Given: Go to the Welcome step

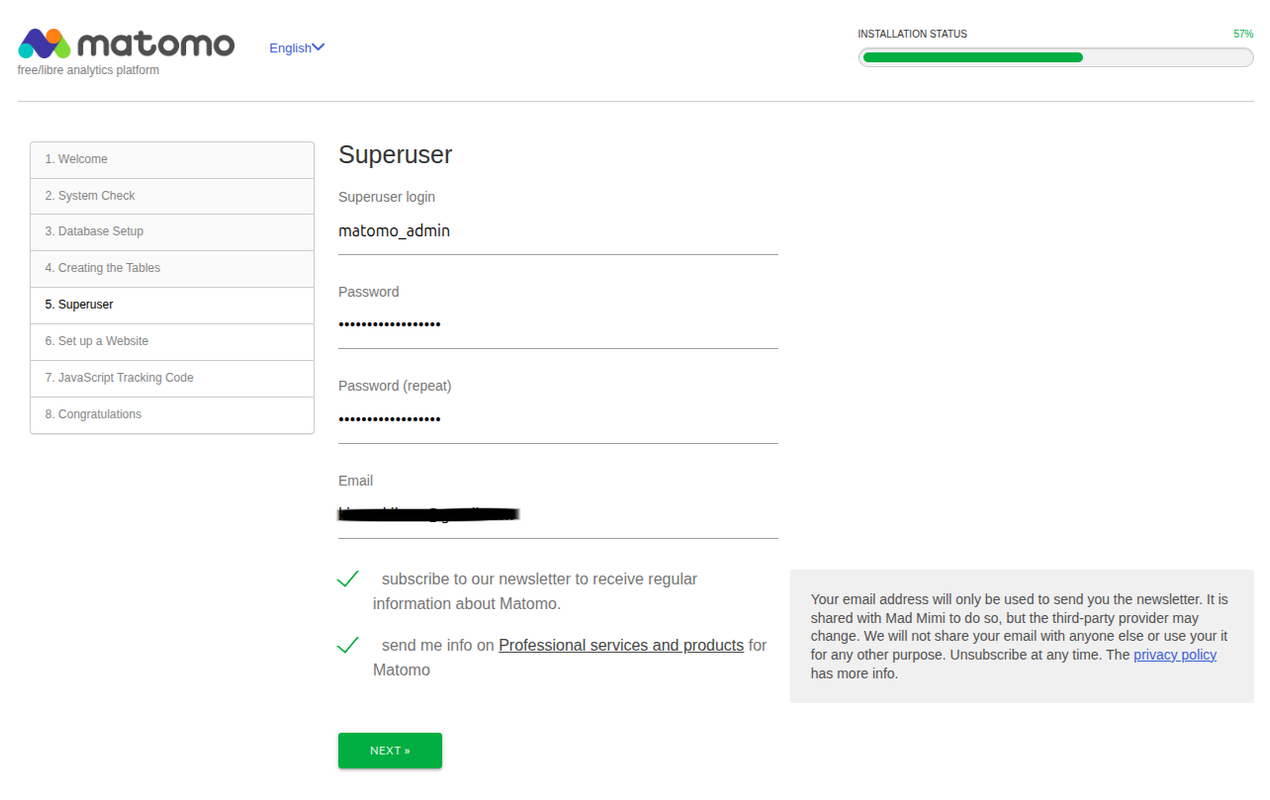Looking at the screenshot, I should pos(172,160).
